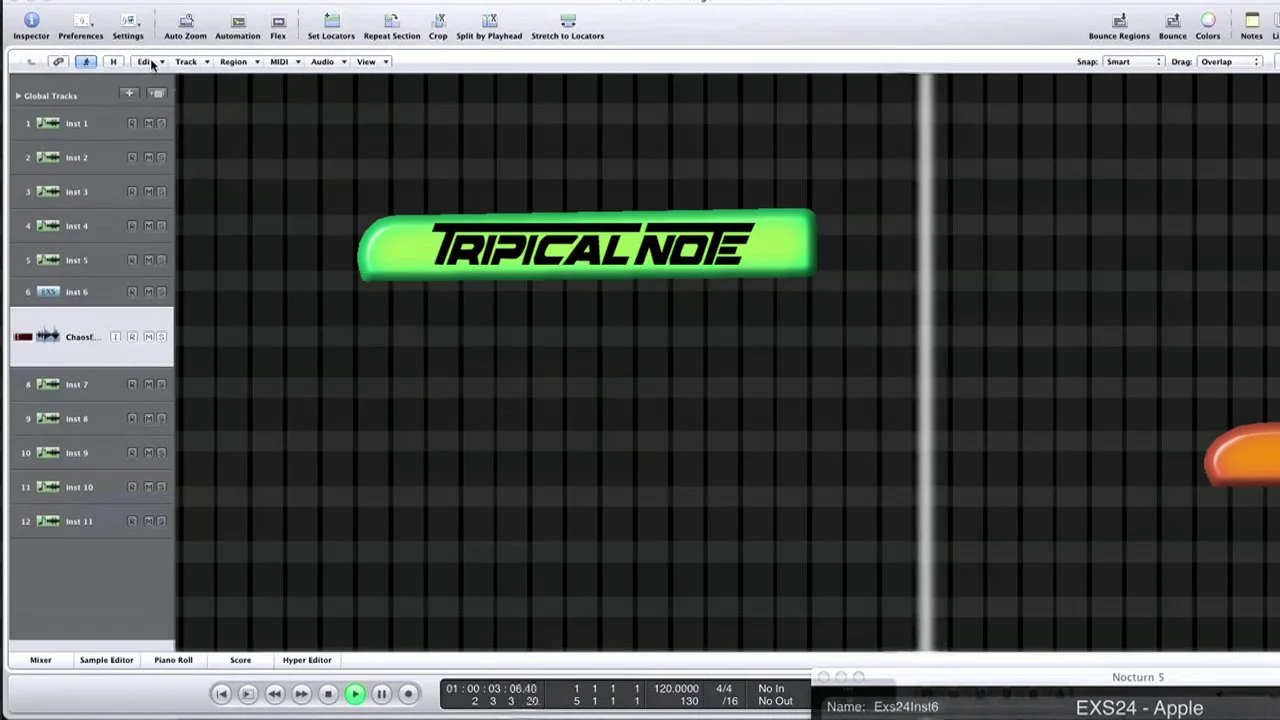
Task: Click the ChaosE track waveform icon
Action: click(48, 337)
